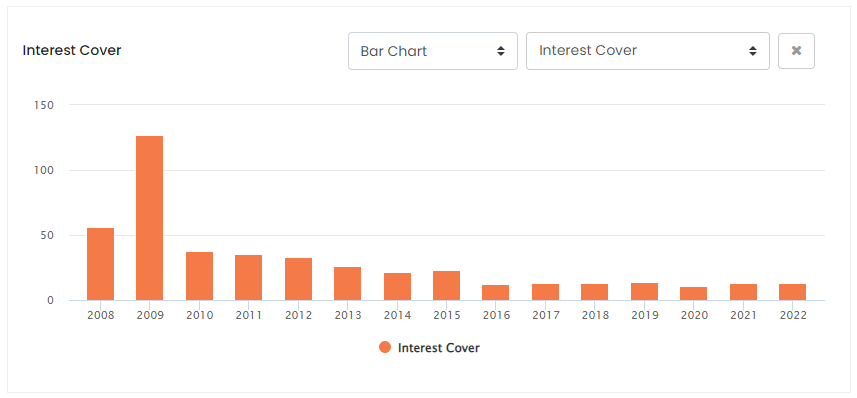
Task: Open the Interest Cover metric dropdown
Action: pyautogui.click(x=648, y=51)
